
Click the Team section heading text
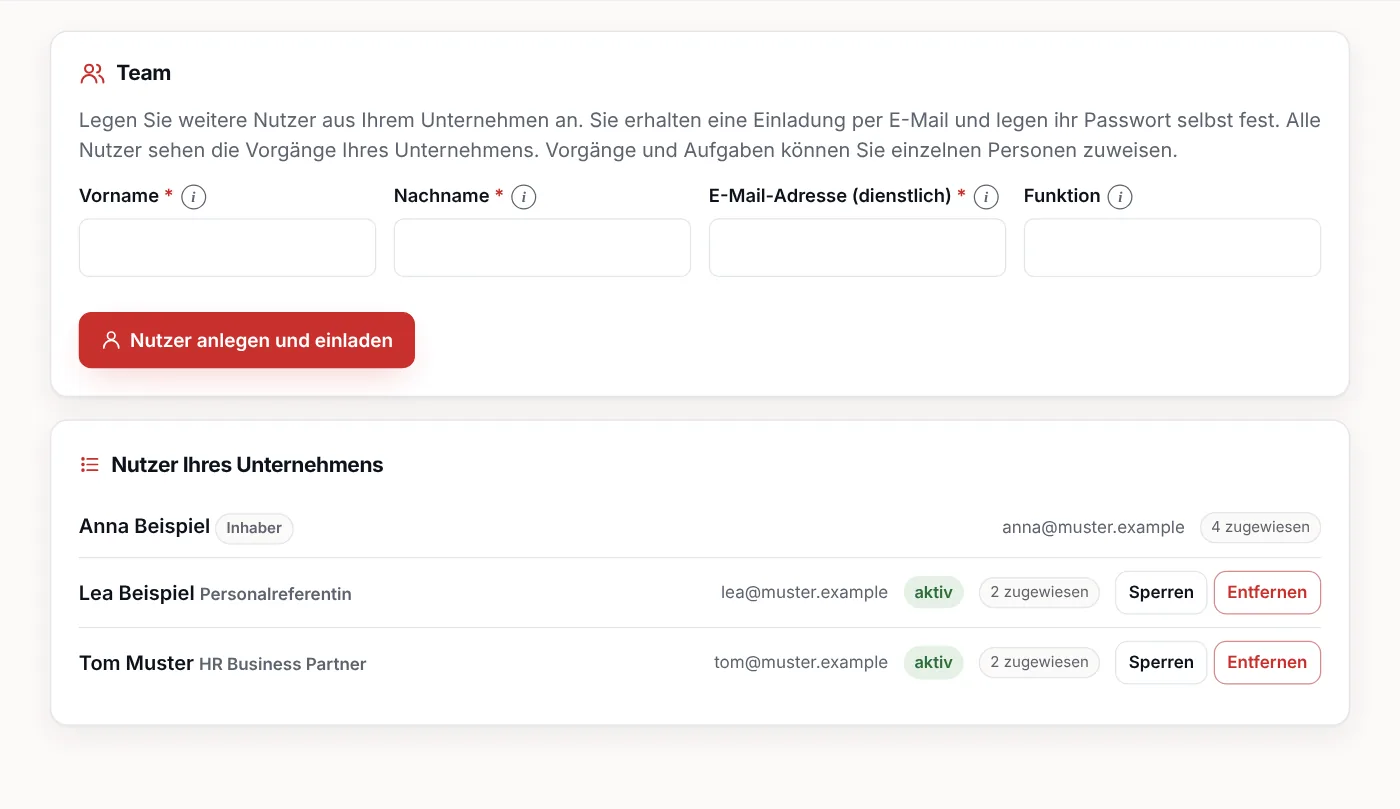[x=144, y=73]
